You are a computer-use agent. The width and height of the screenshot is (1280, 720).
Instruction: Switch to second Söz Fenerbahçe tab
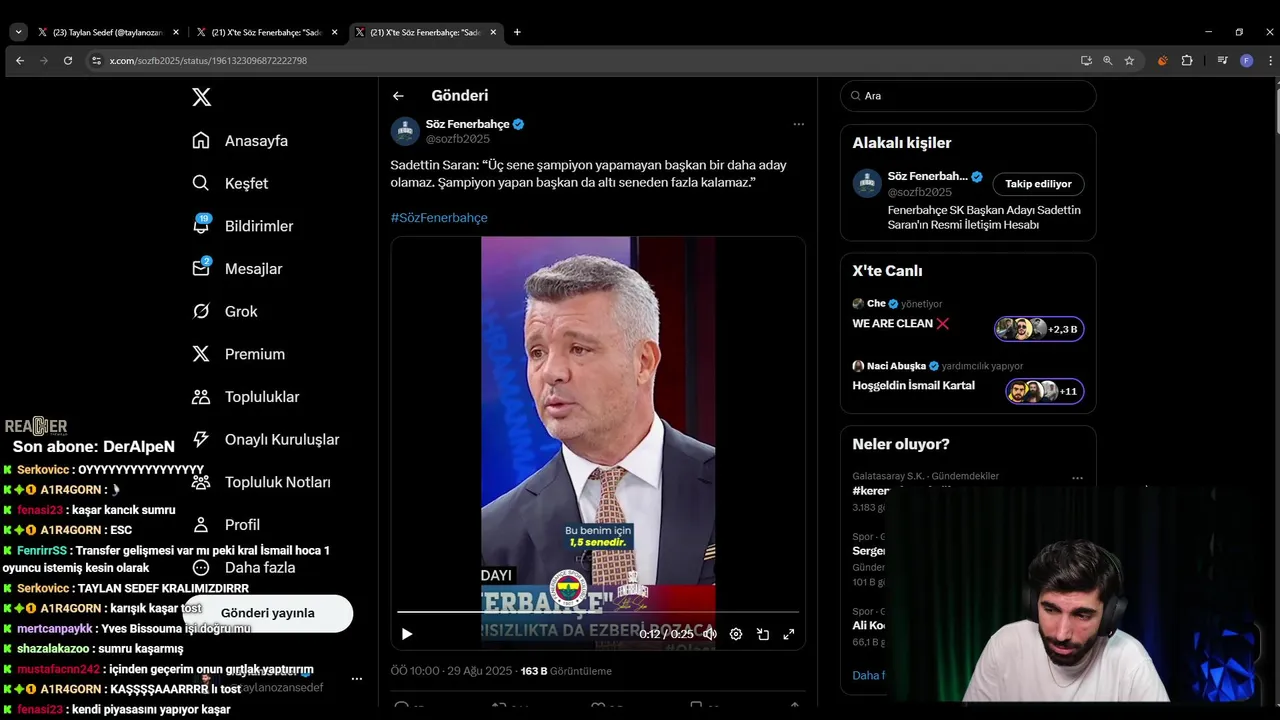[x=266, y=32]
